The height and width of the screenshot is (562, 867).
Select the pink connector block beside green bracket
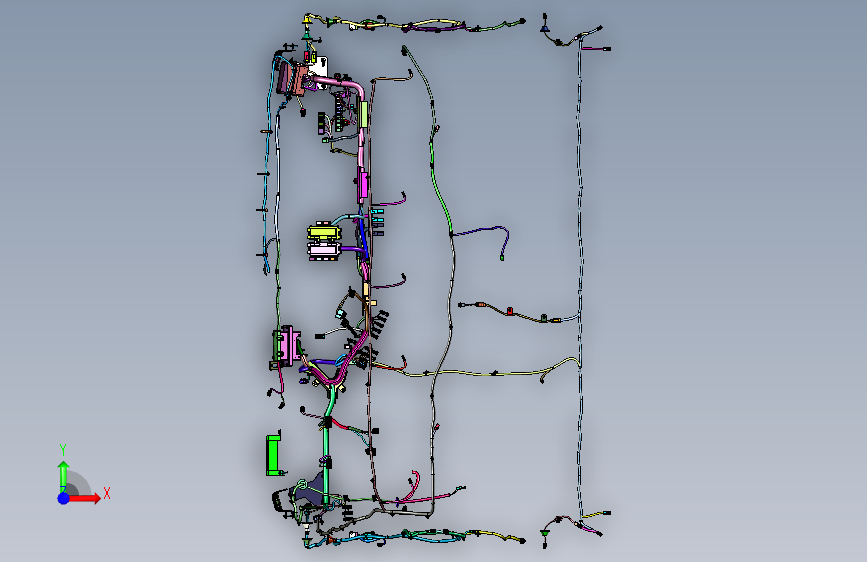[290, 345]
